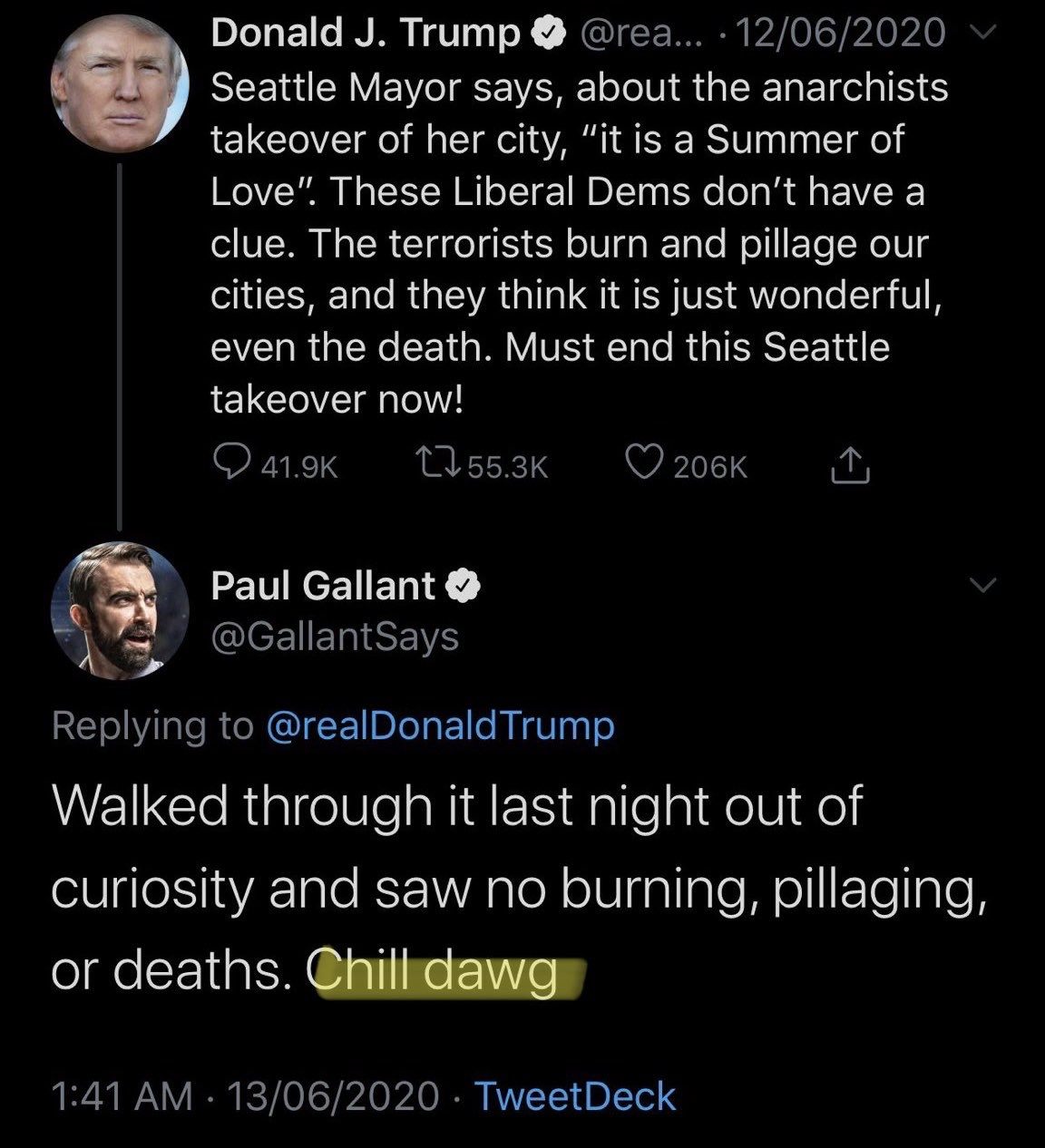Click the reply icon under Trump's tweet
1045x1148 pixels.
click(x=230, y=464)
